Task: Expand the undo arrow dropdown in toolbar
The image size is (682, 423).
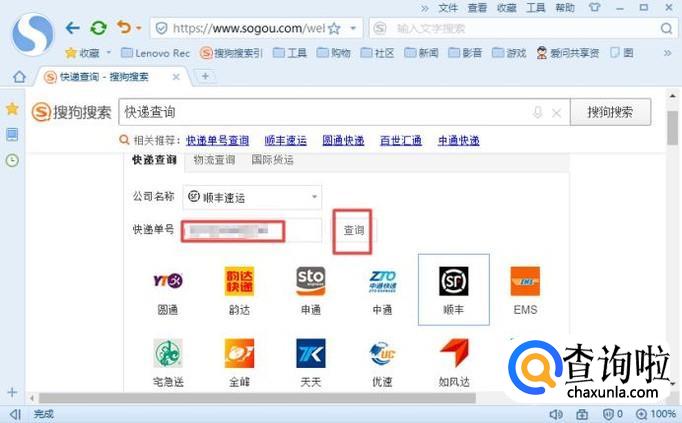Action: pos(138,28)
